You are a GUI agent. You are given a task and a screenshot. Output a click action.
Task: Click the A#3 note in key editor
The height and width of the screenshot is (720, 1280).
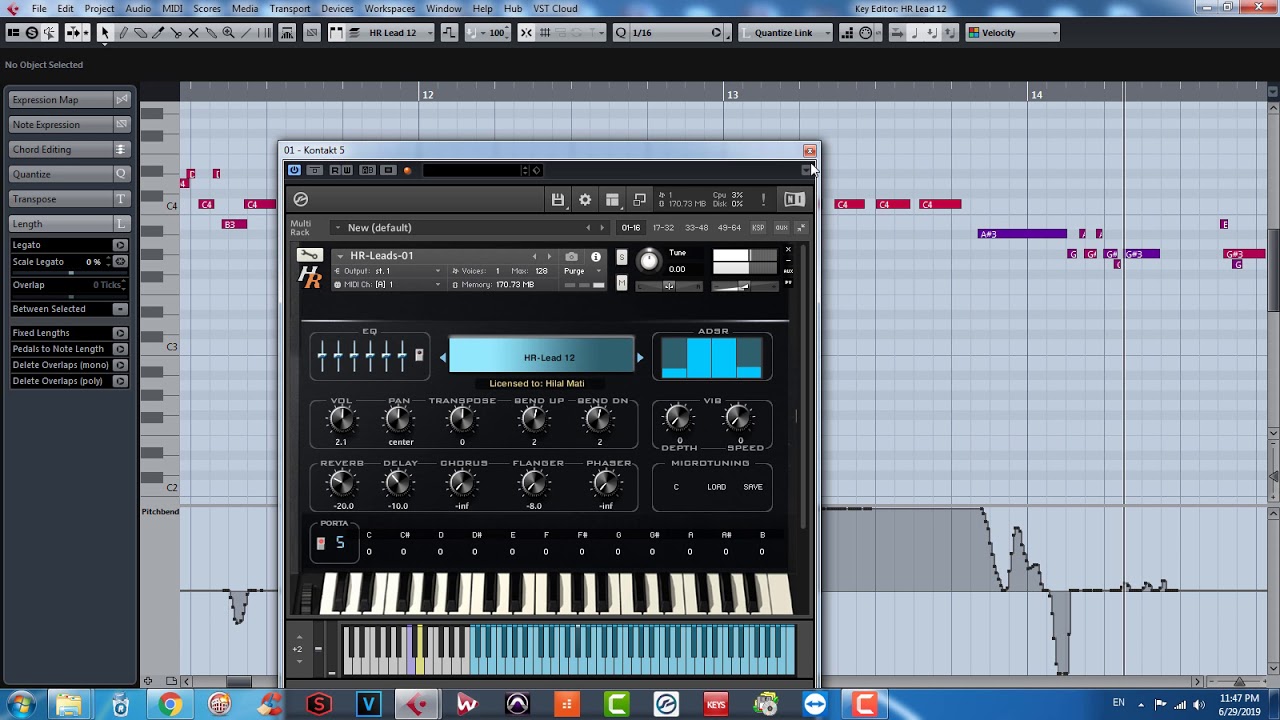click(1023, 234)
